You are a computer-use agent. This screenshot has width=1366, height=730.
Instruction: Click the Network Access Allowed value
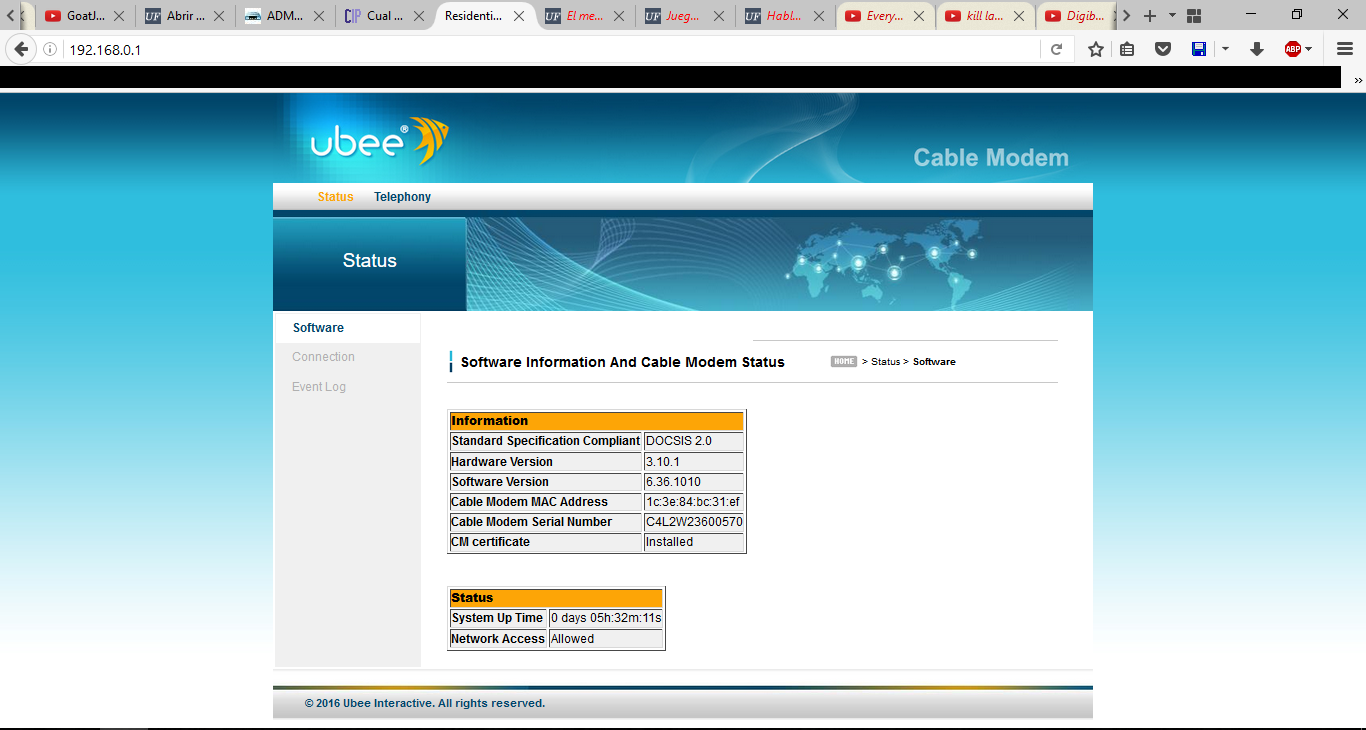(x=606, y=639)
